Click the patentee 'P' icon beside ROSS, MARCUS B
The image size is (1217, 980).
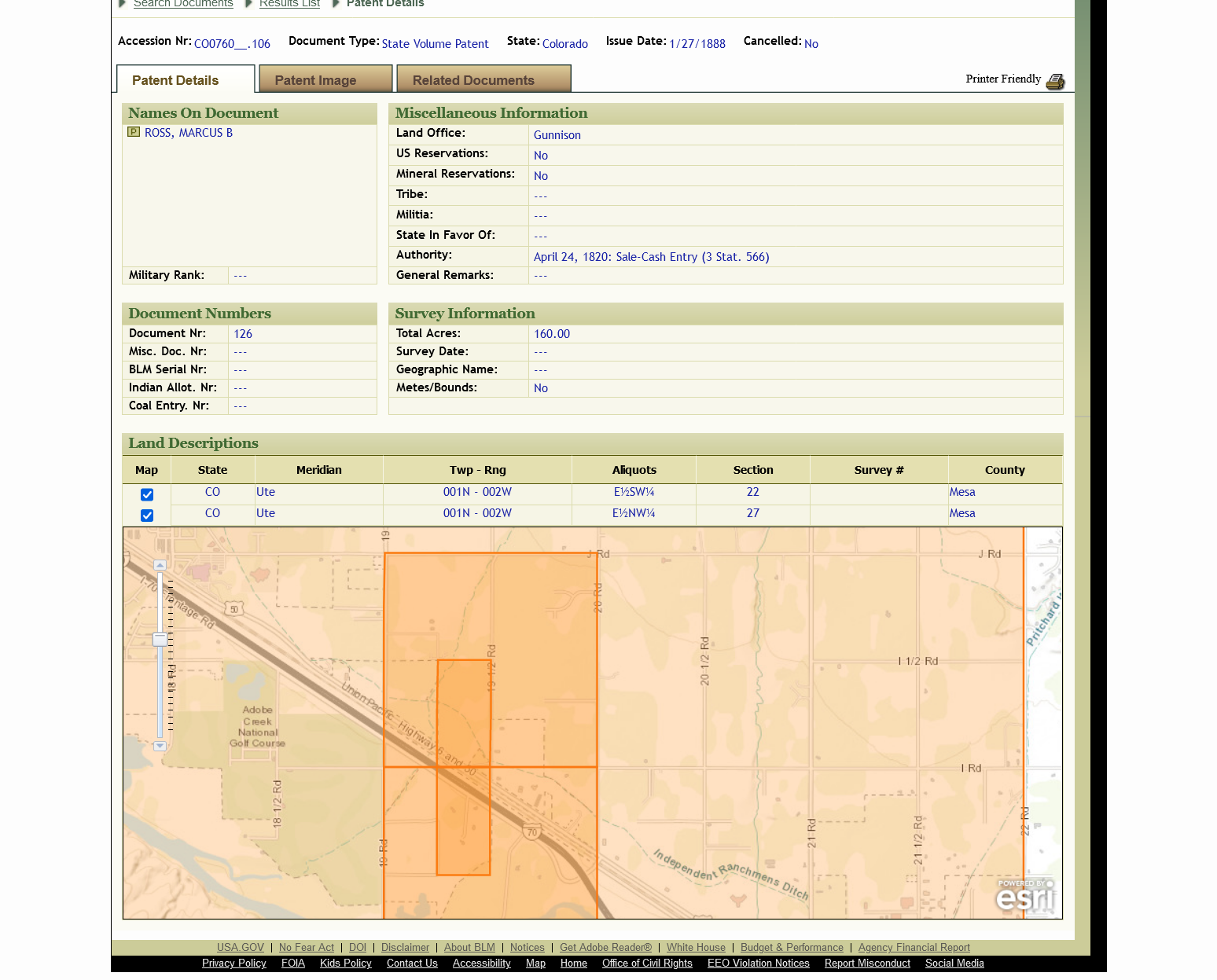coord(134,132)
